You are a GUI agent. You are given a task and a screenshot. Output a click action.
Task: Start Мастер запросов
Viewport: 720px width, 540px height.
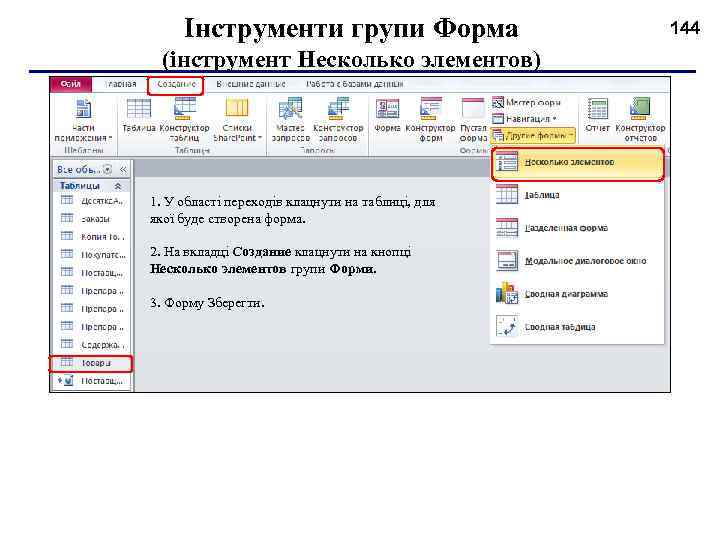[x=290, y=120]
